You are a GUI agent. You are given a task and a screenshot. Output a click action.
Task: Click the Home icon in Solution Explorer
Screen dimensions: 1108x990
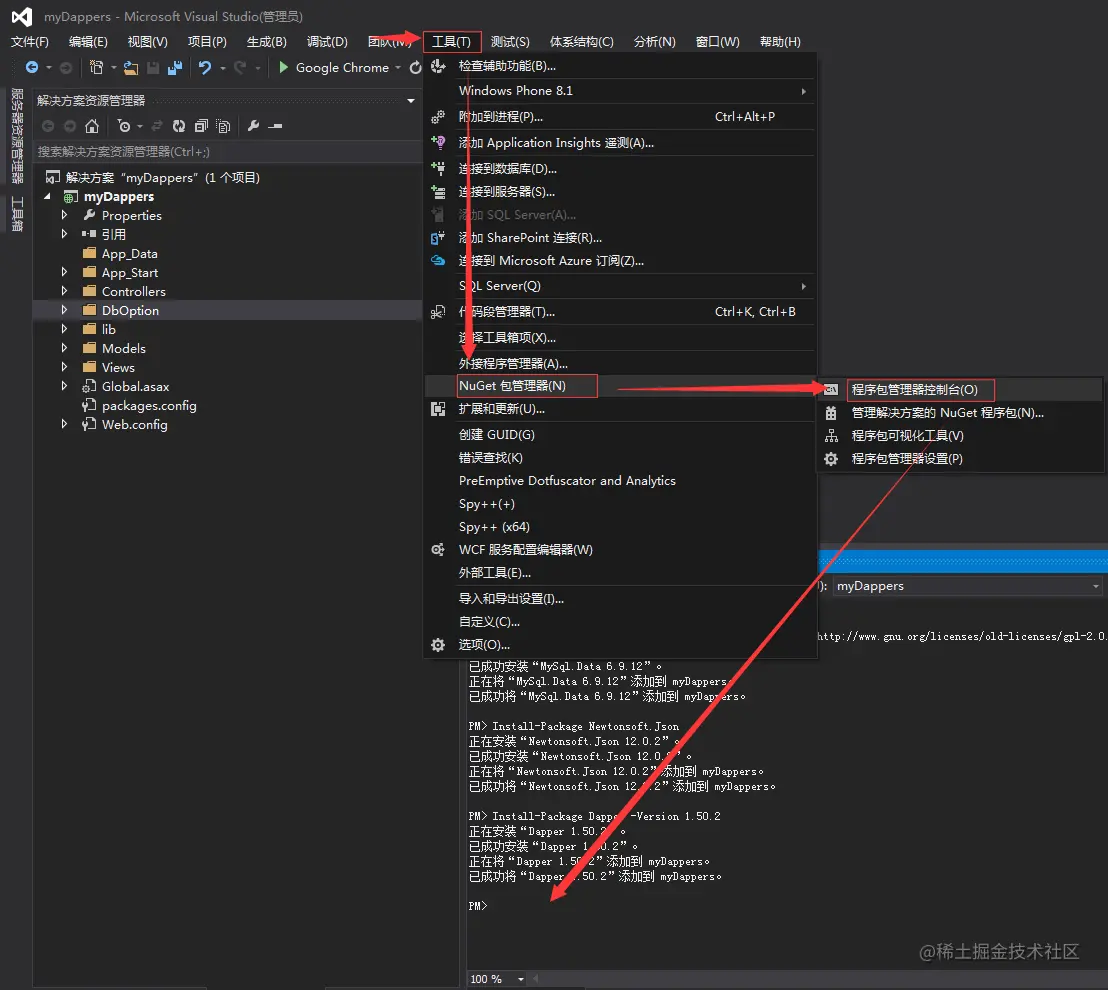pos(92,126)
